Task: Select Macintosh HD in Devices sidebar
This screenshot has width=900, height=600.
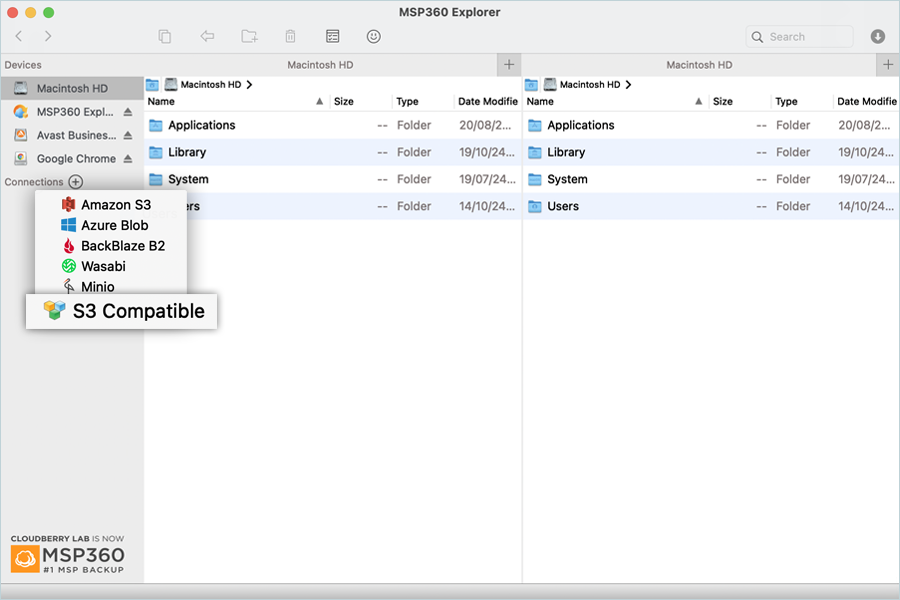Action: (x=71, y=88)
